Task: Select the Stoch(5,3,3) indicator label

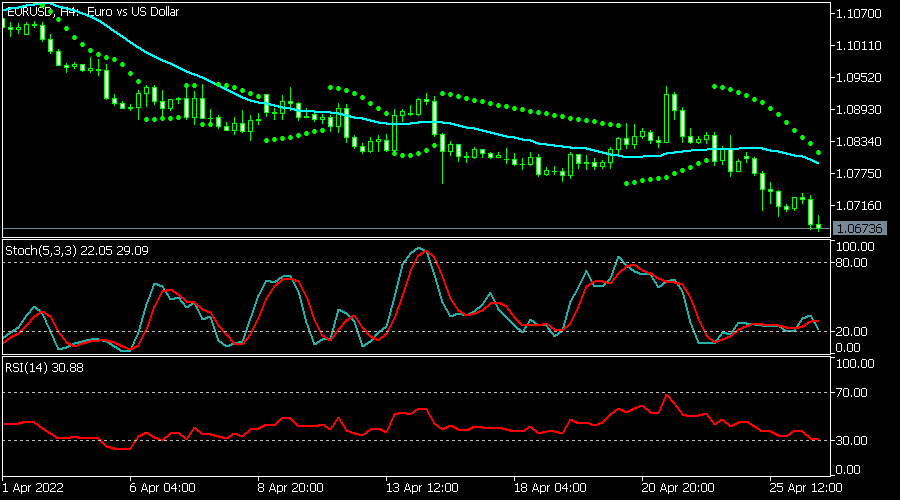Action: (77, 251)
